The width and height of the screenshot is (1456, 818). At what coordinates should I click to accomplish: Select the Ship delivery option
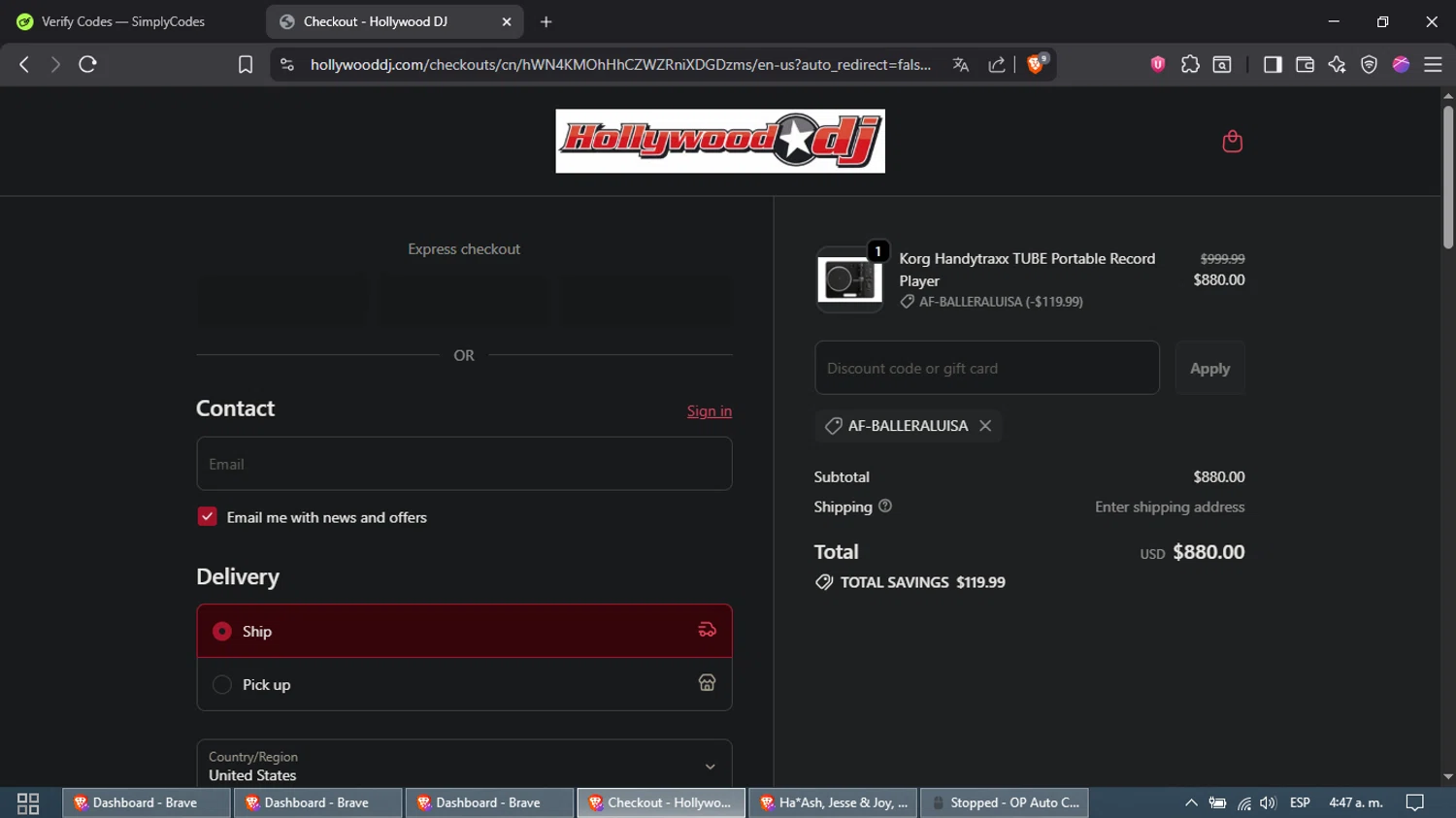click(x=464, y=631)
